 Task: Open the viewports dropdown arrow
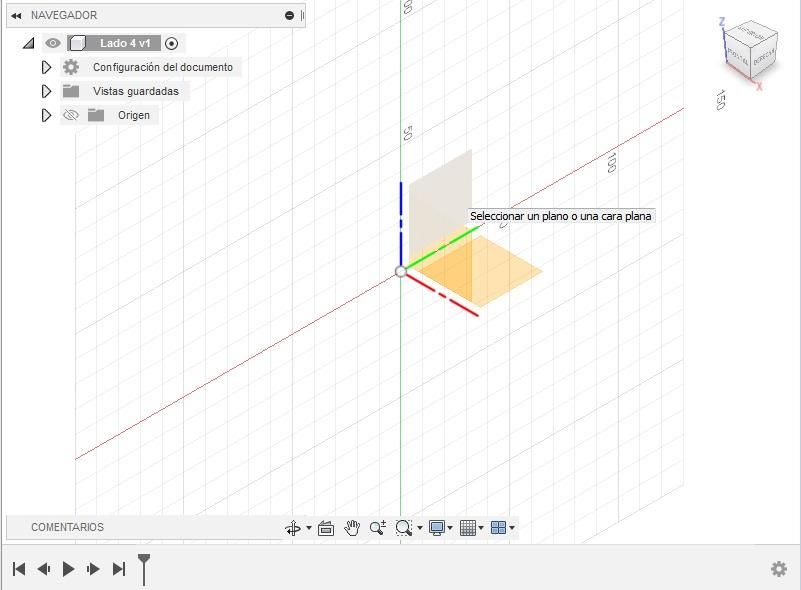(x=512, y=528)
